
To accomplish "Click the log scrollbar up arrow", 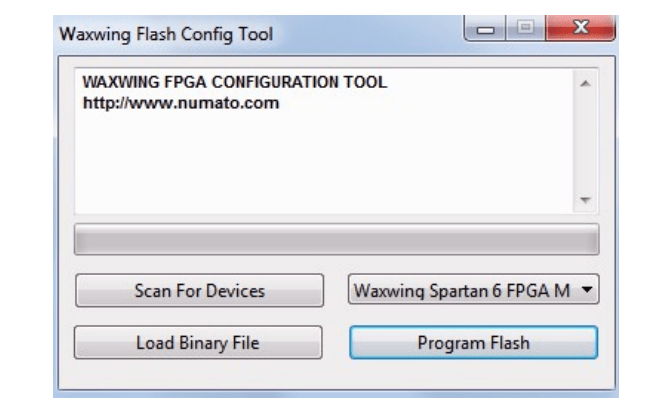I will 587,83.
